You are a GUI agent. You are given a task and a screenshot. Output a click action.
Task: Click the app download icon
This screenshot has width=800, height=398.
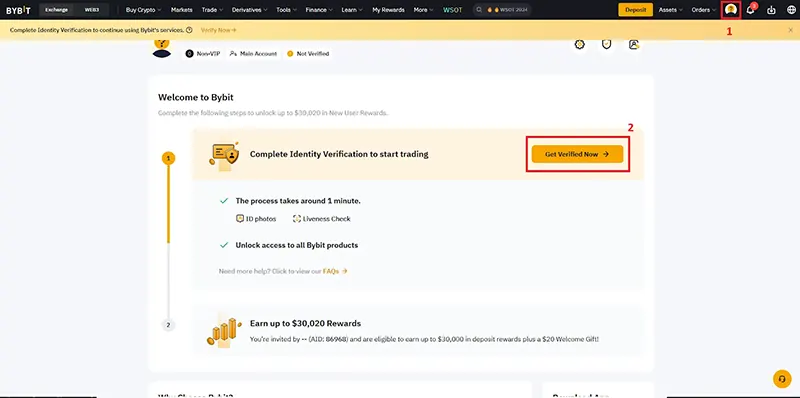771,10
